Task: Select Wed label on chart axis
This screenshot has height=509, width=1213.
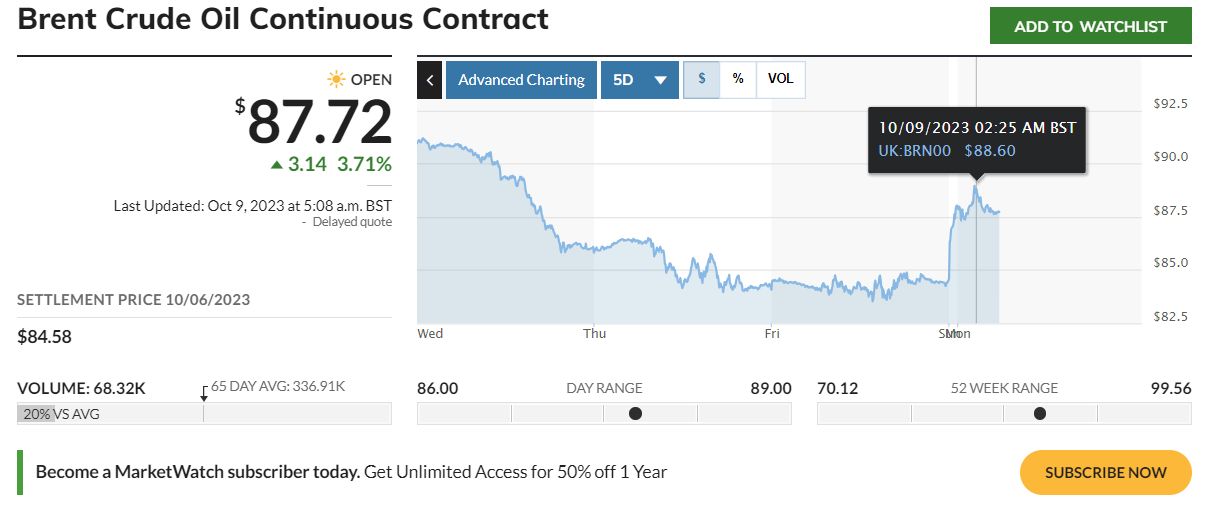Action: tap(430, 334)
